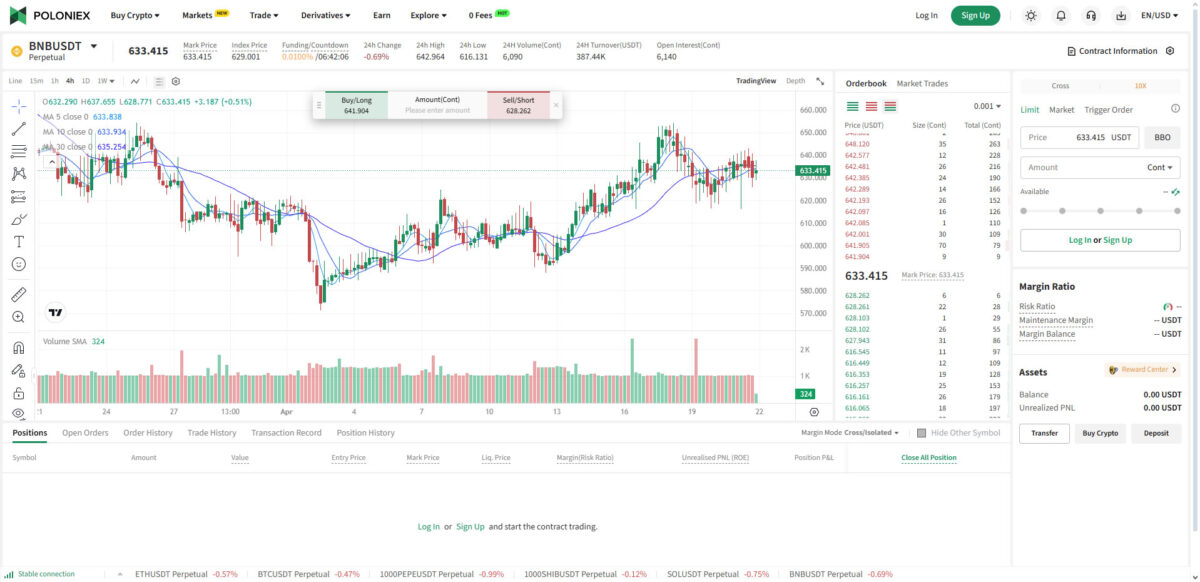
Task: Select Cross margin mode button
Action: [1060, 86]
